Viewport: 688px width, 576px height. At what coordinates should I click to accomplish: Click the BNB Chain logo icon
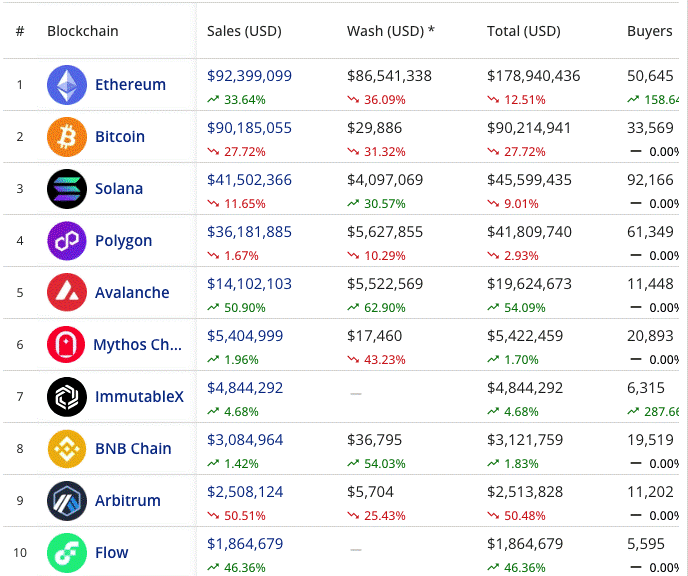(67, 449)
